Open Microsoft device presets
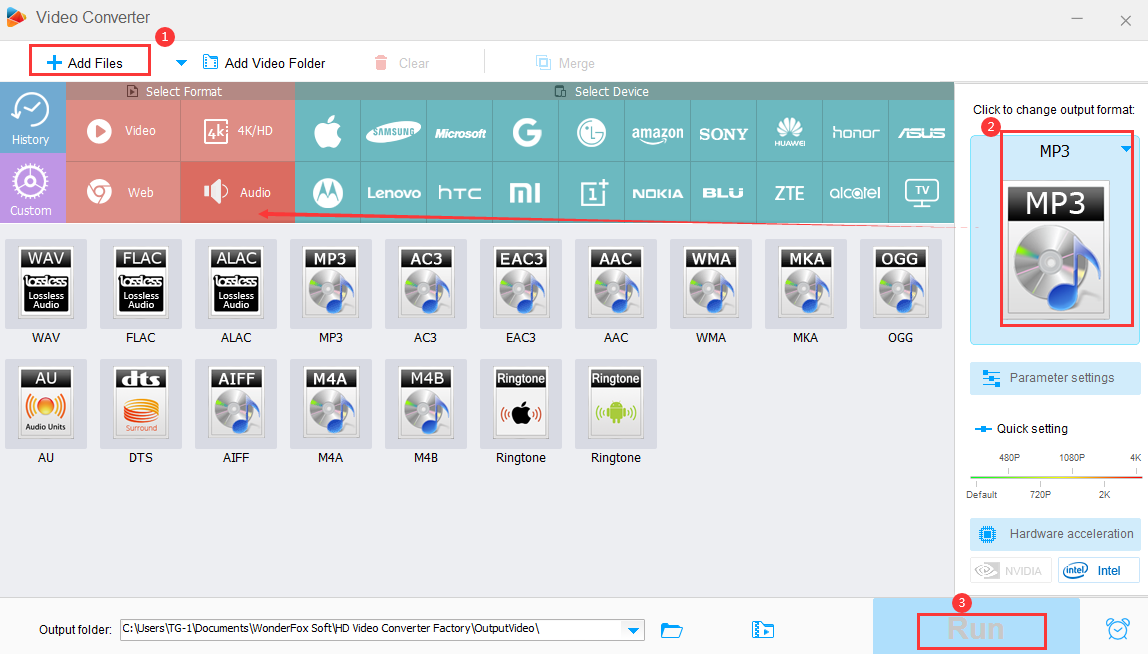Viewport: 1148px width, 654px height. [460, 132]
